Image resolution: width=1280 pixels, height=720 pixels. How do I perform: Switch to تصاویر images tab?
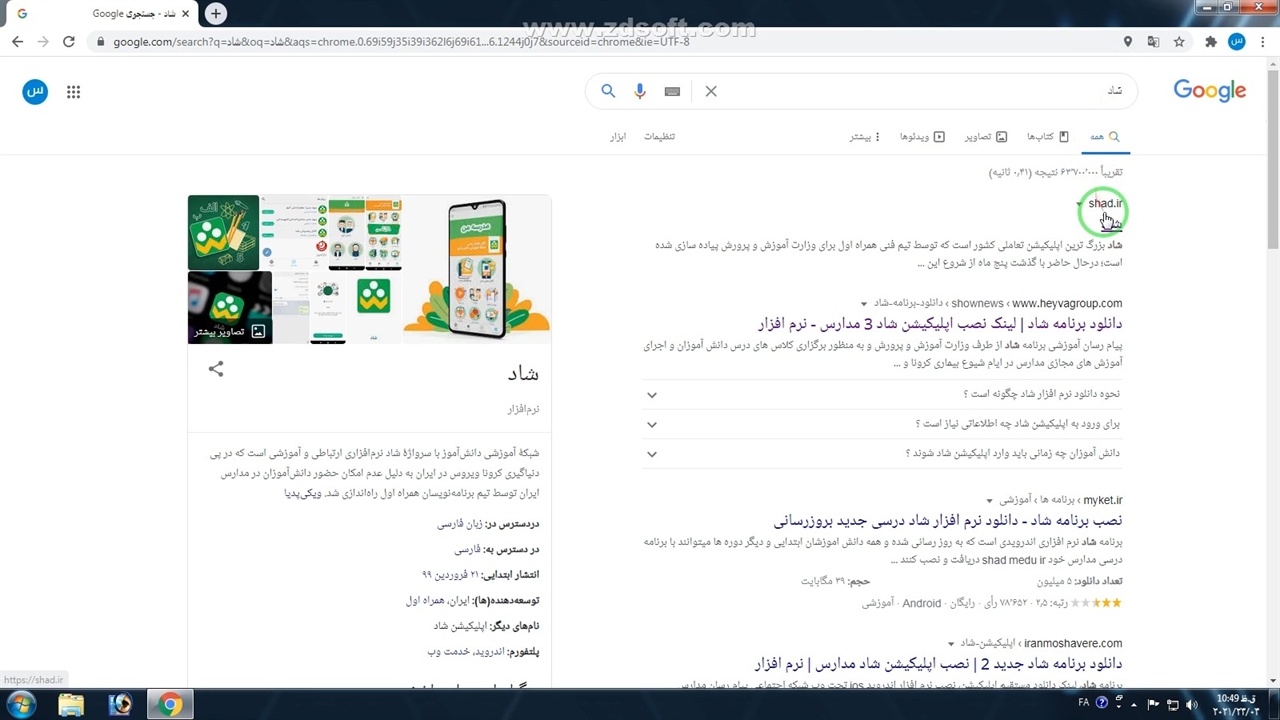(985, 137)
